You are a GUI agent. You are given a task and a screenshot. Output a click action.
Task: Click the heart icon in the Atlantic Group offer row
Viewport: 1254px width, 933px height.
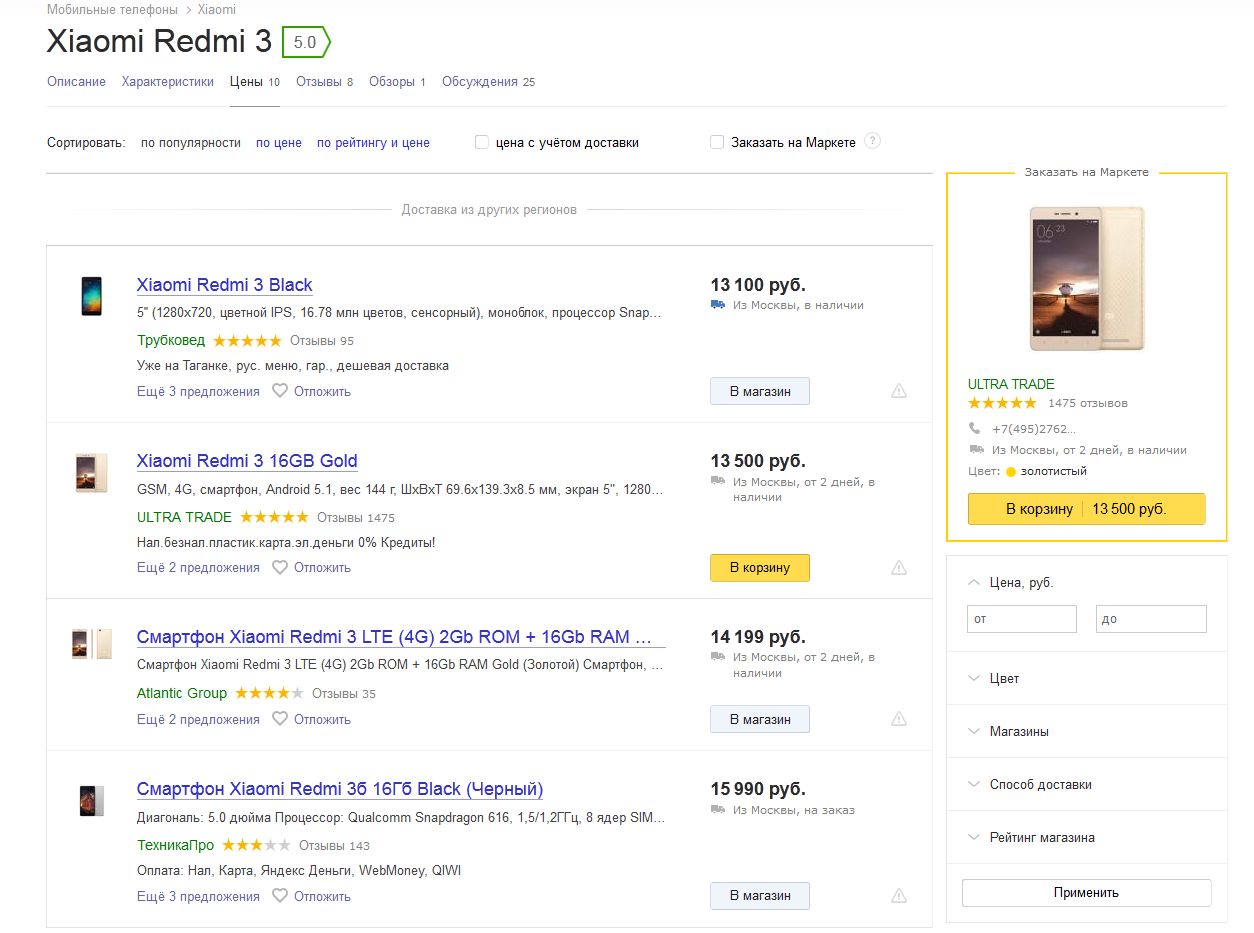coord(280,719)
